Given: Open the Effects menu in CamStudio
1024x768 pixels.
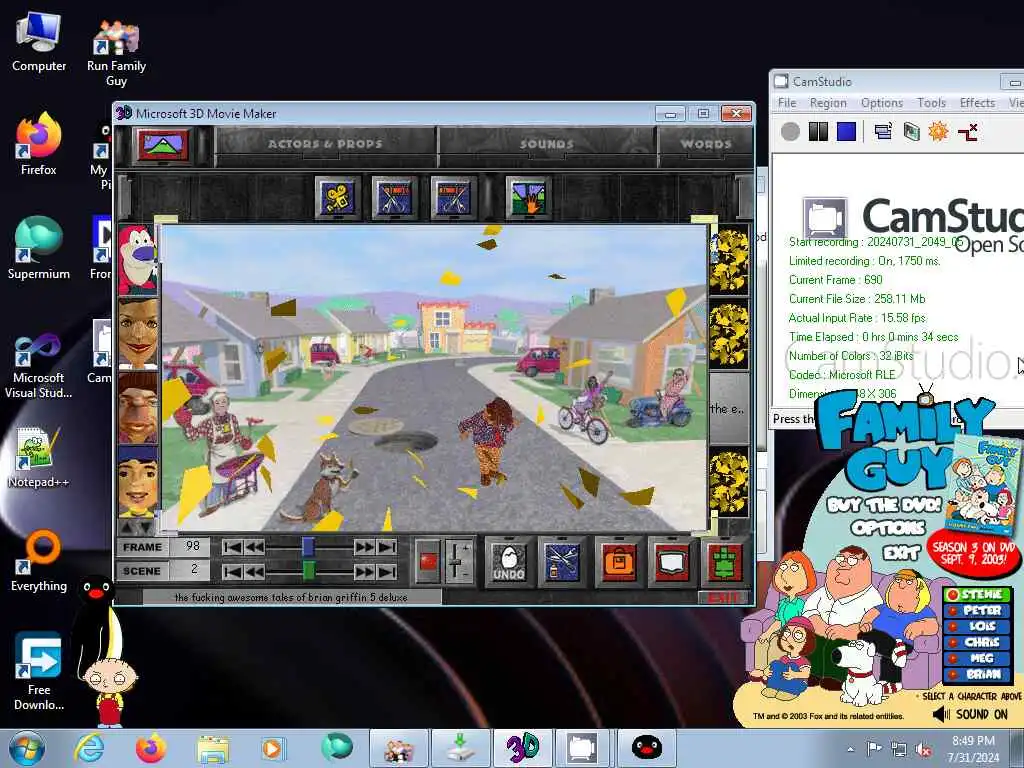Looking at the screenshot, I should tap(977, 103).
